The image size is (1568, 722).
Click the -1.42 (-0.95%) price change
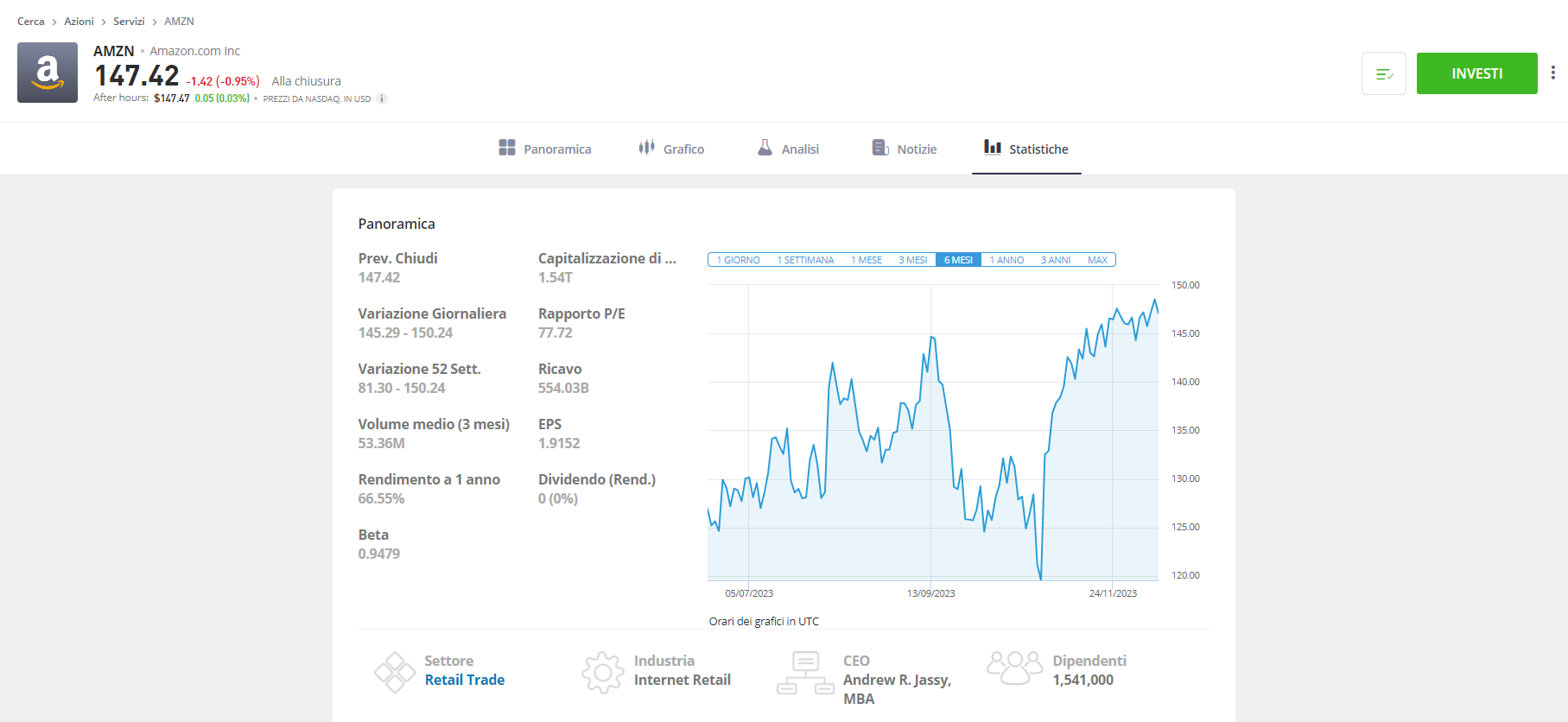(223, 81)
